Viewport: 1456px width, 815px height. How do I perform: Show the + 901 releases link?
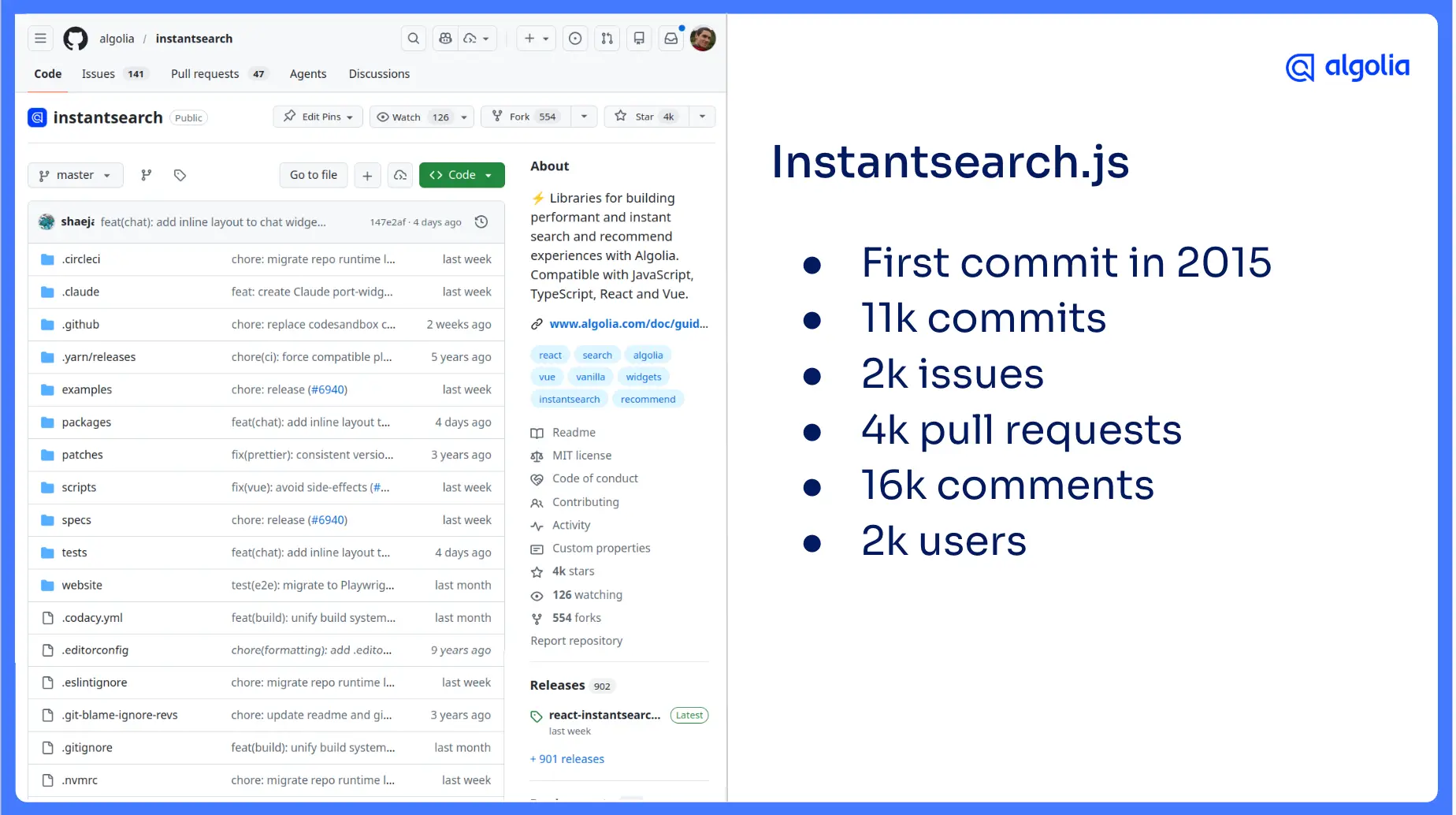coord(567,759)
